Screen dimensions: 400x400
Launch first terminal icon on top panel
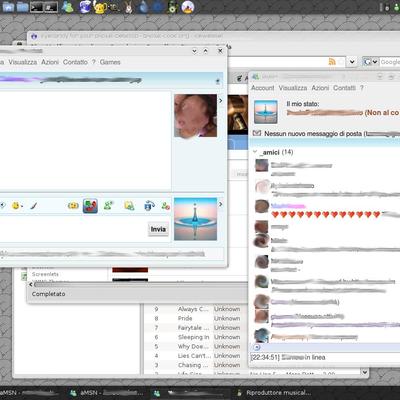36,7
